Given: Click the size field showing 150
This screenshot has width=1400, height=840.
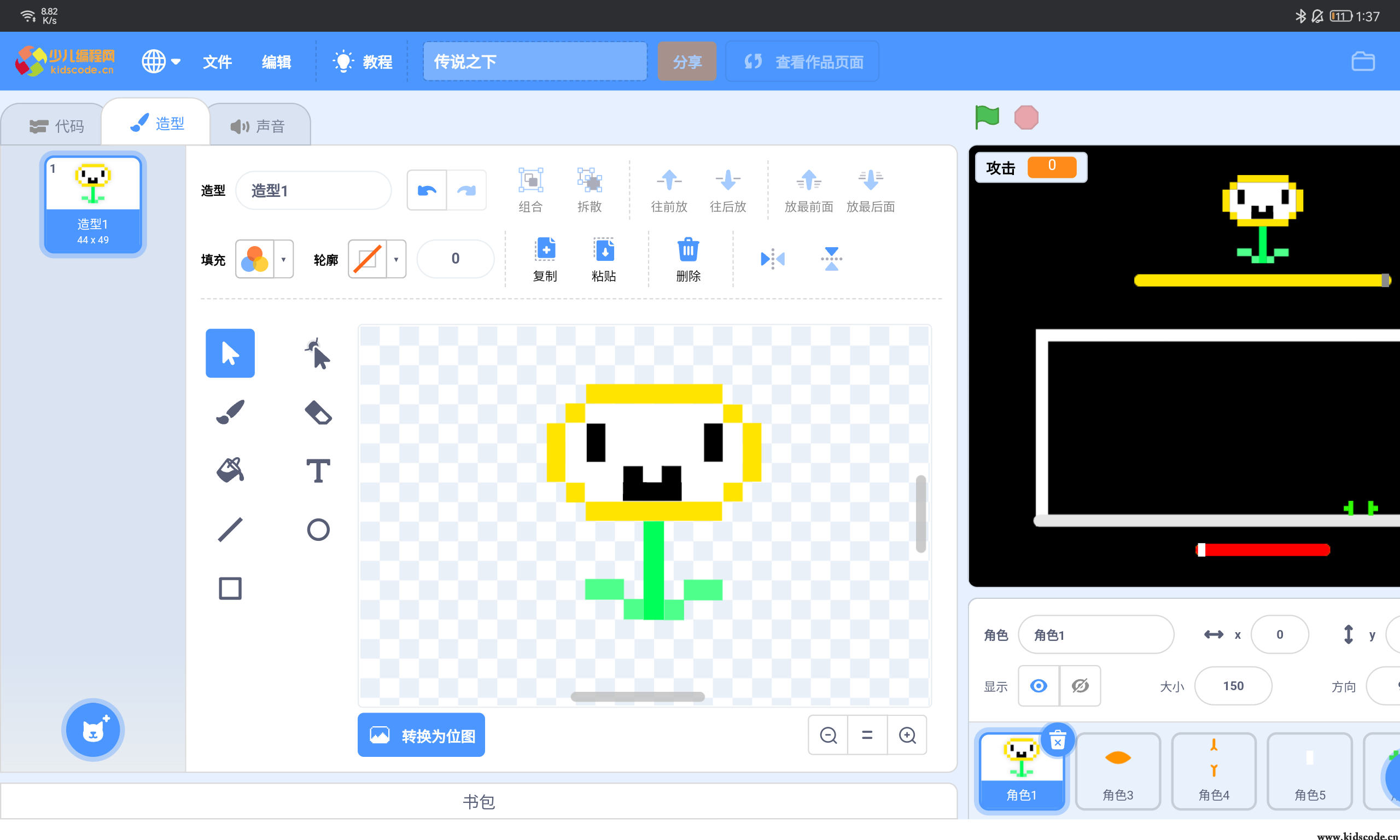Looking at the screenshot, I should tap(1233, 685).
